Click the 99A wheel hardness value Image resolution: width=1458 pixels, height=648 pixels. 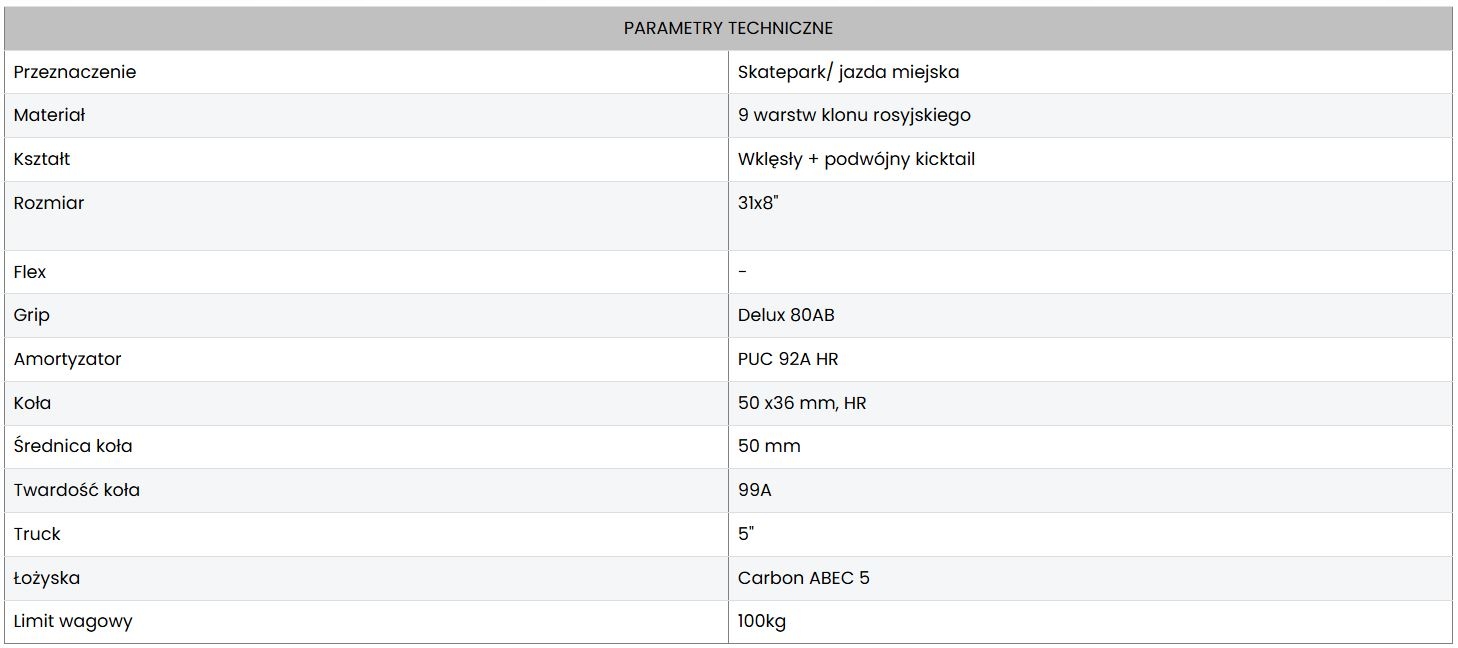[754, 490]
